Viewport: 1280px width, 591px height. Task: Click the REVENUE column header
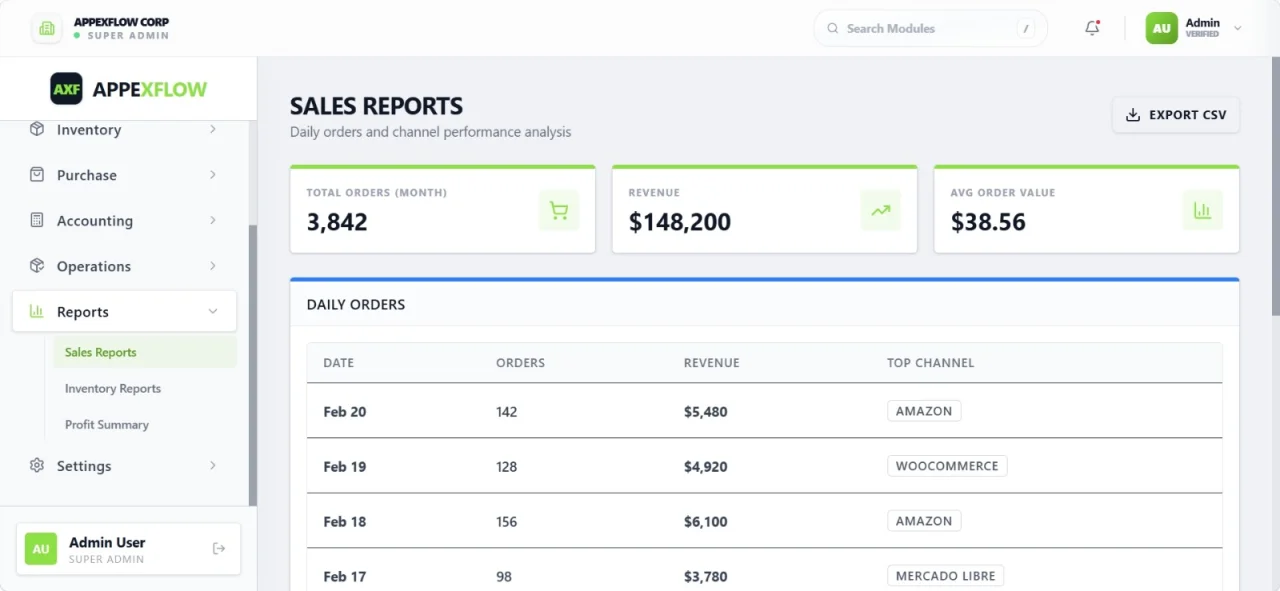712,363
